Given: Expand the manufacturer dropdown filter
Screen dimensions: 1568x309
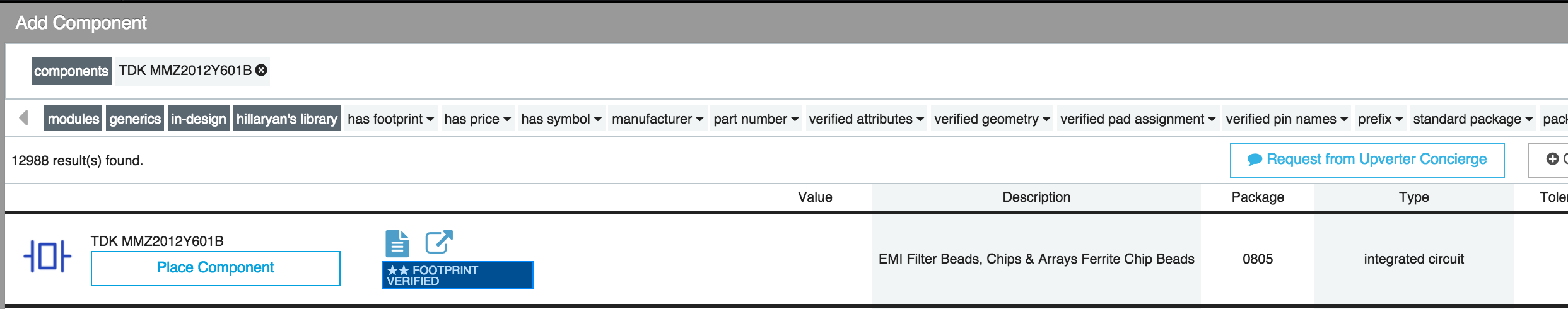Looking at the screenshot, I should pyautogui.click(x=657, y=119).
